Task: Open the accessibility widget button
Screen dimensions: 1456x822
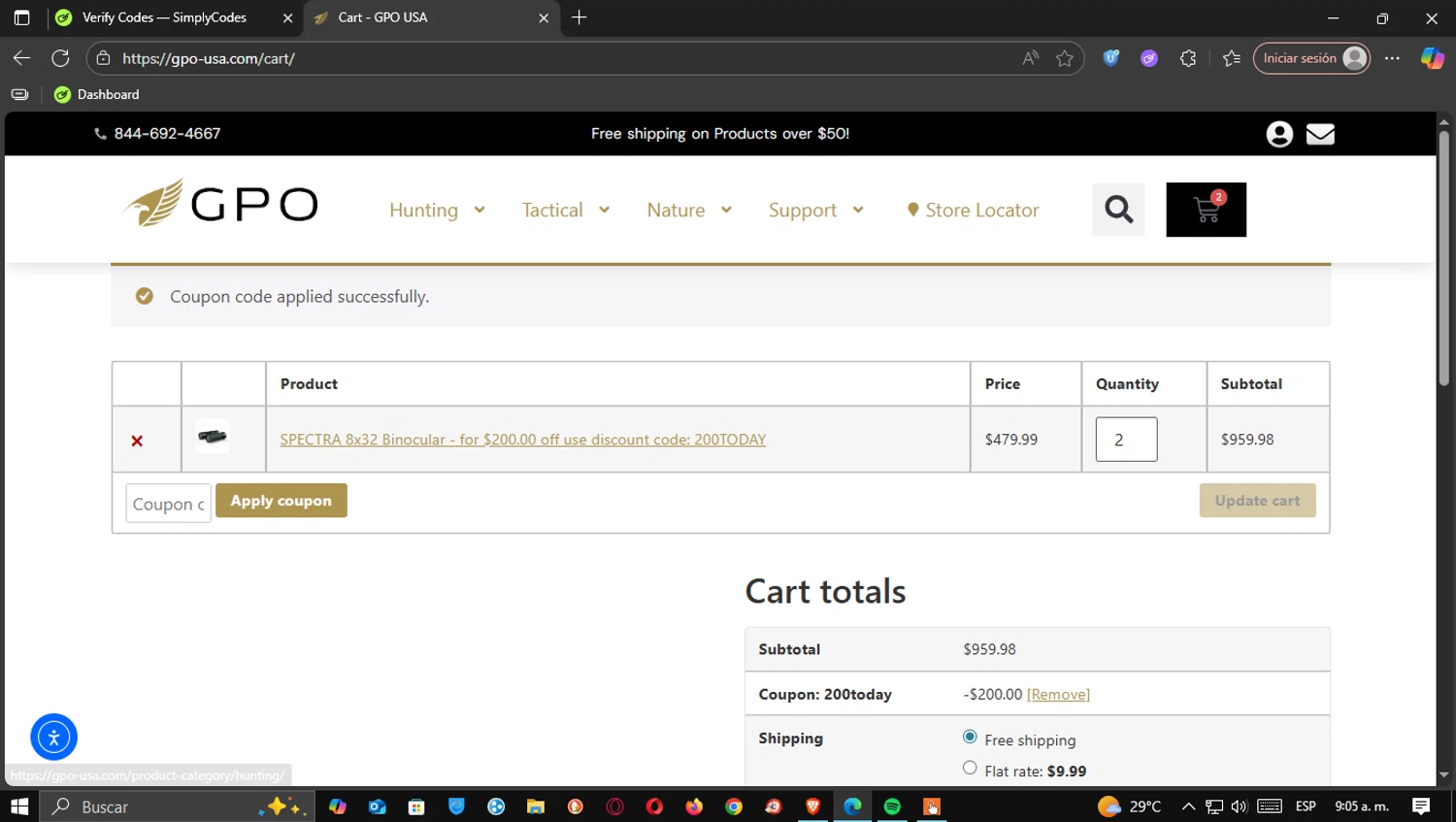Action: (53, 737)
